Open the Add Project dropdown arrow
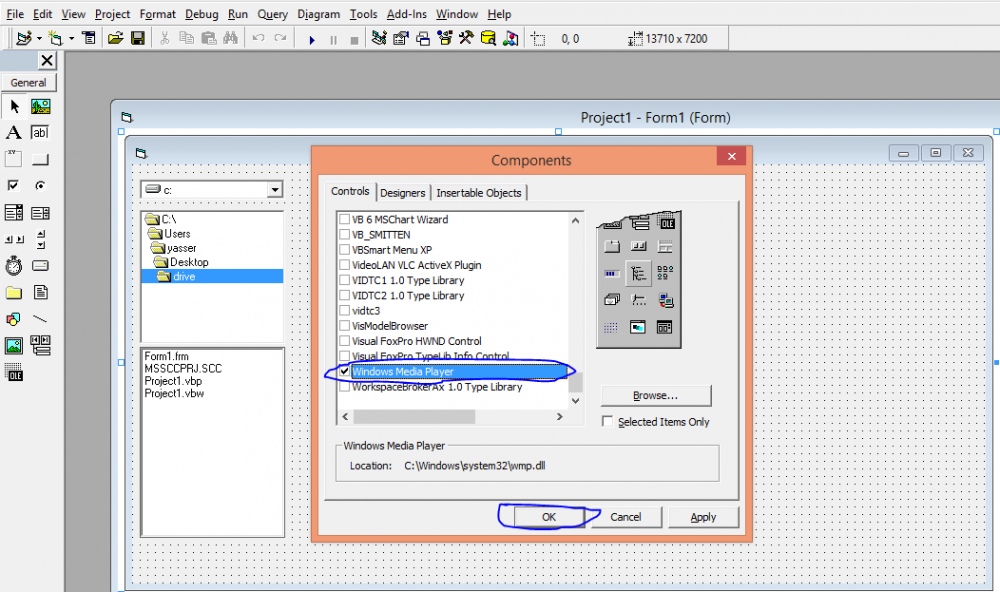The image size is (1000, 592). tap(40, 39)
